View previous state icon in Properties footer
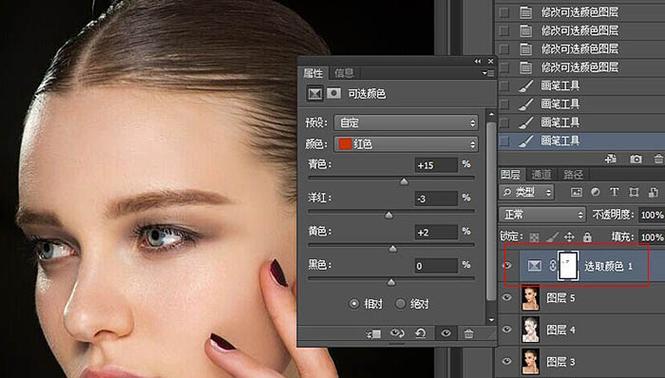665x378 pixels. [397, 333]
